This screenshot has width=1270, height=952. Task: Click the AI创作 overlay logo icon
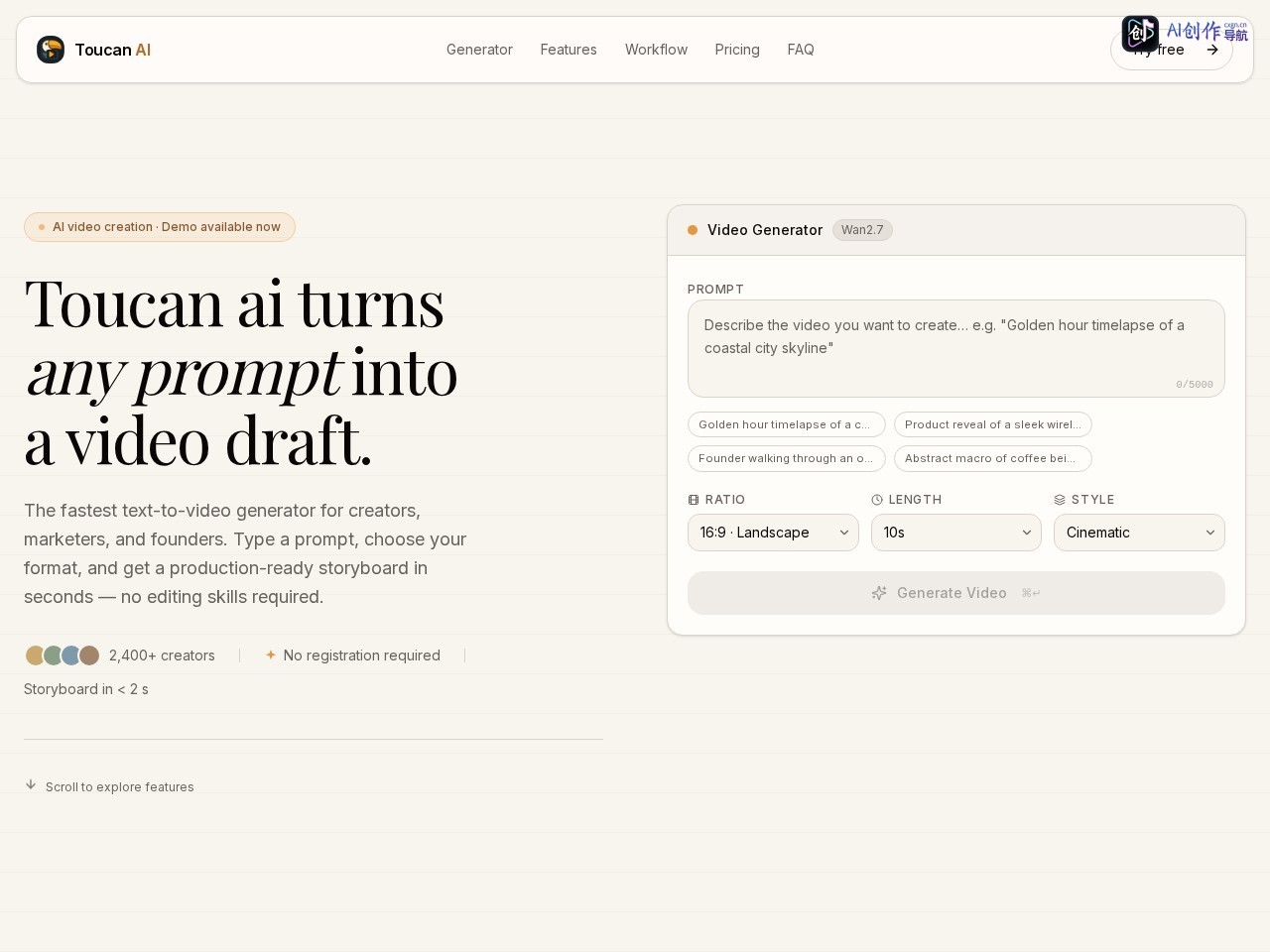1140,33
